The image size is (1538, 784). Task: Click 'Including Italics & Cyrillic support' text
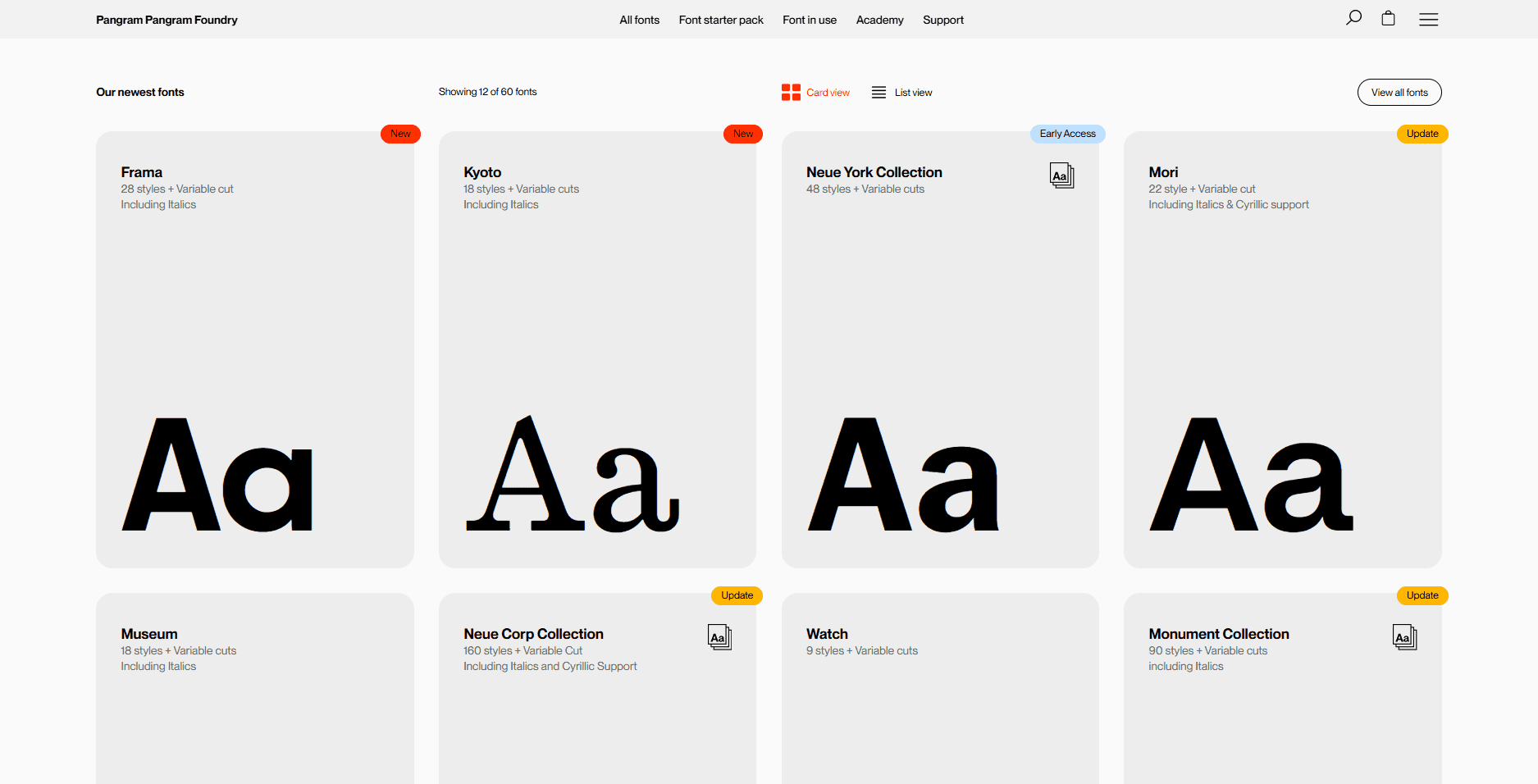click(x=1229, y=204)
